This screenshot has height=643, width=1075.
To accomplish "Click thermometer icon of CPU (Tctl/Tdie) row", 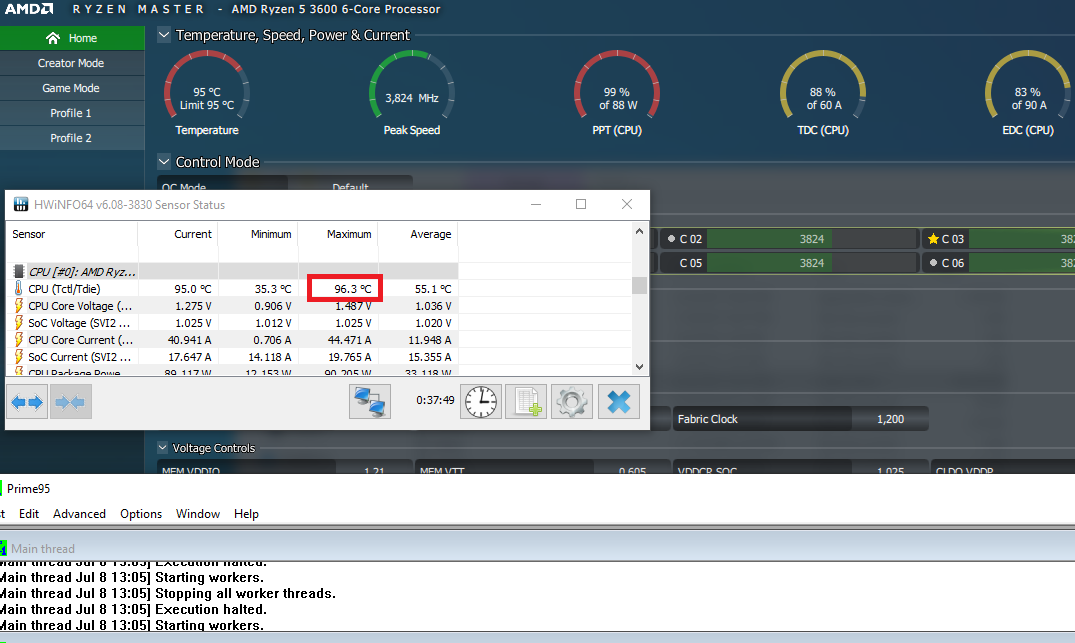I will [x=19, y=289].
